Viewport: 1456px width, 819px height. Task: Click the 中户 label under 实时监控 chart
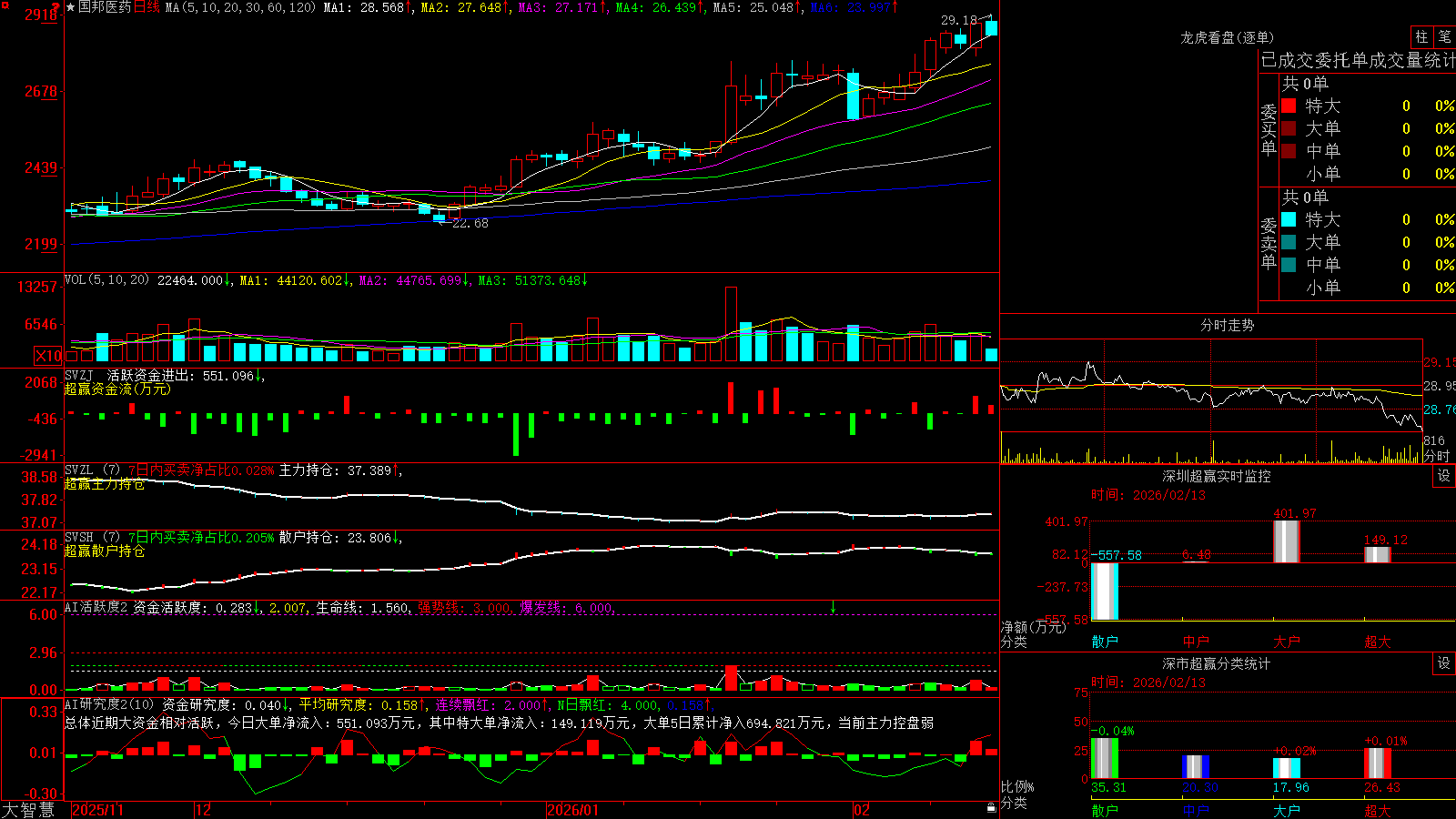click(x=1196, y=642)
